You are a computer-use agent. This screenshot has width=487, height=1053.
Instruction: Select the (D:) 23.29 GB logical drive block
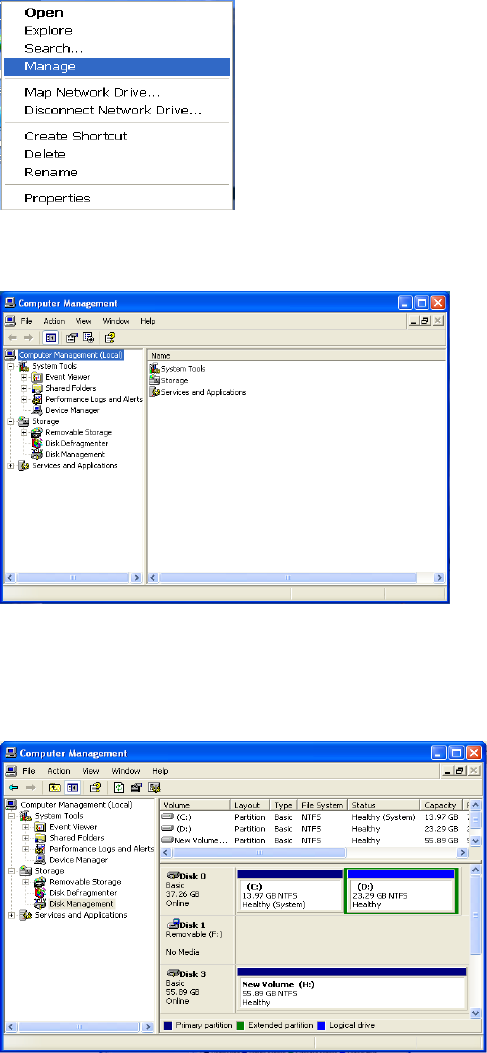tap(400, 890)
